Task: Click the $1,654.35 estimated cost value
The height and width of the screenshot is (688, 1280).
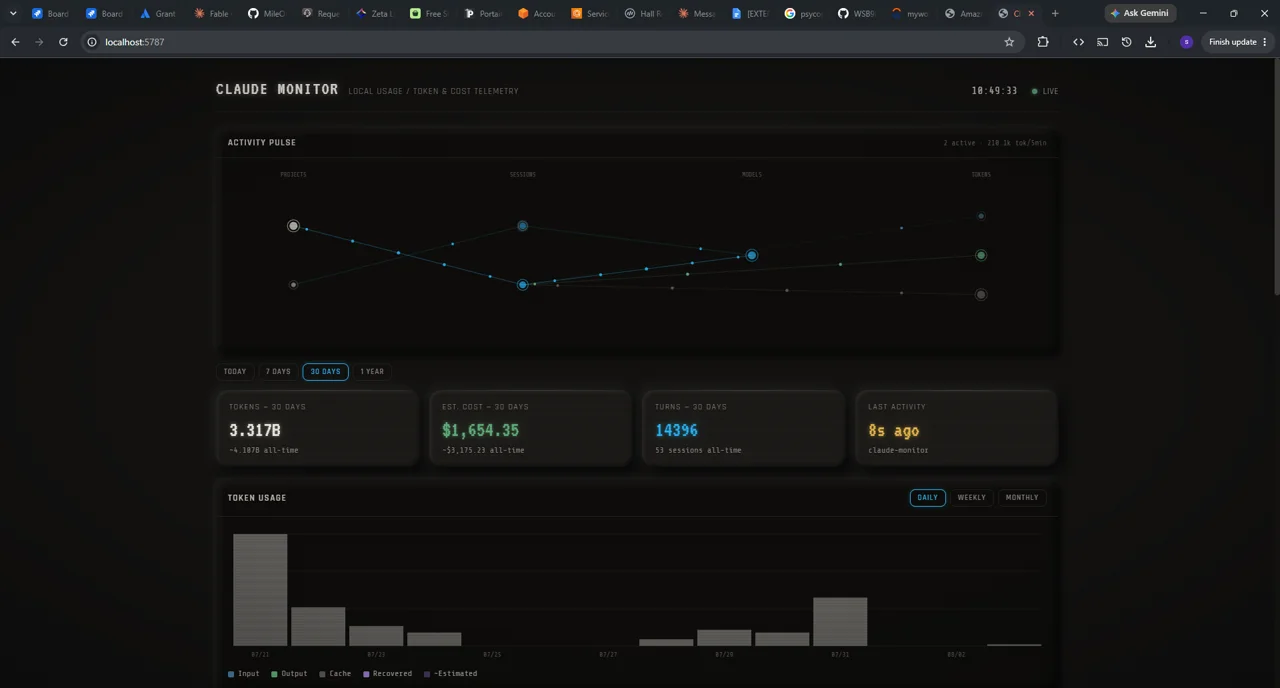Action: point(480,430)
